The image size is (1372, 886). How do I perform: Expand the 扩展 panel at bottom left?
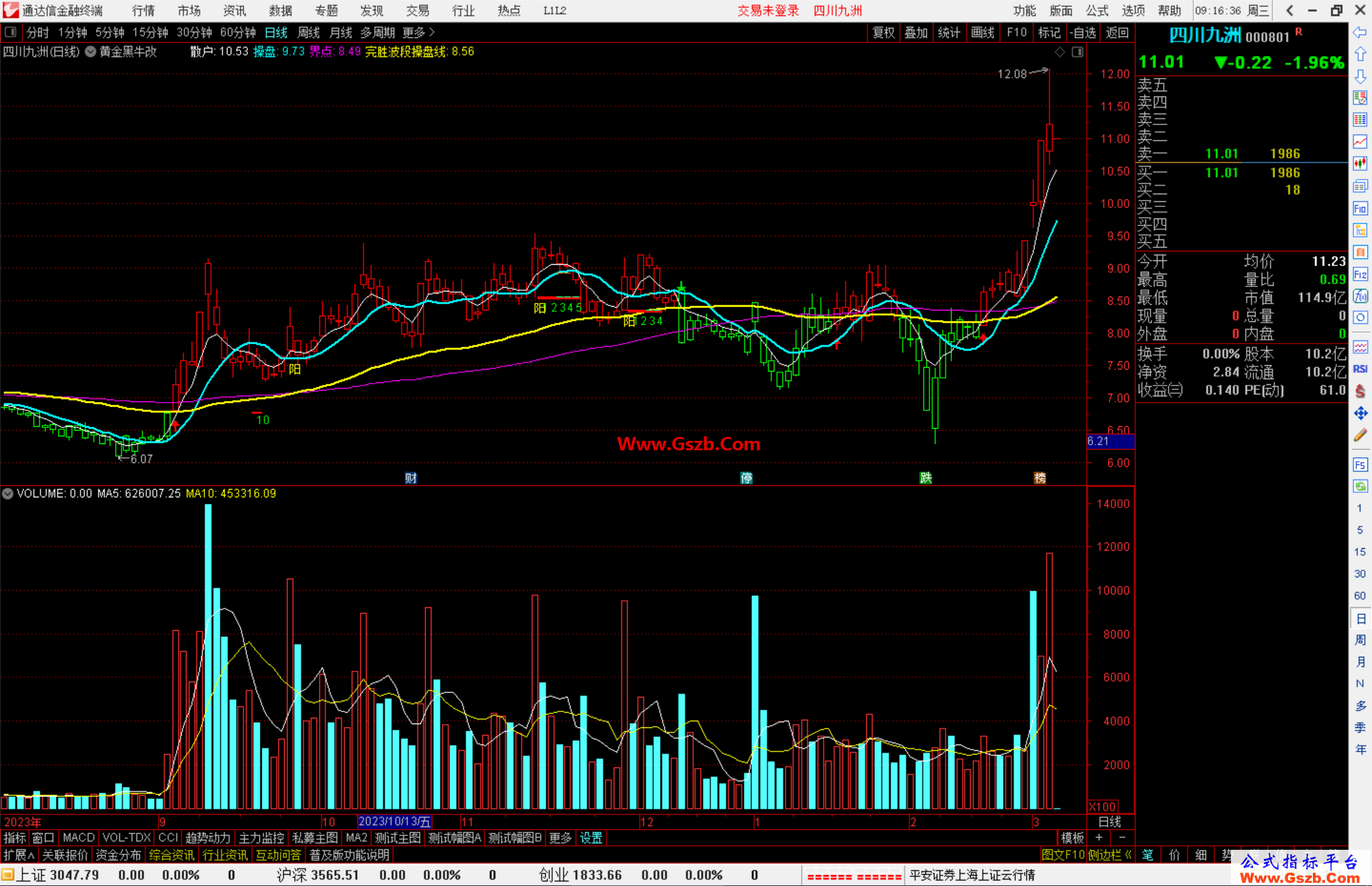coord(19,855)
